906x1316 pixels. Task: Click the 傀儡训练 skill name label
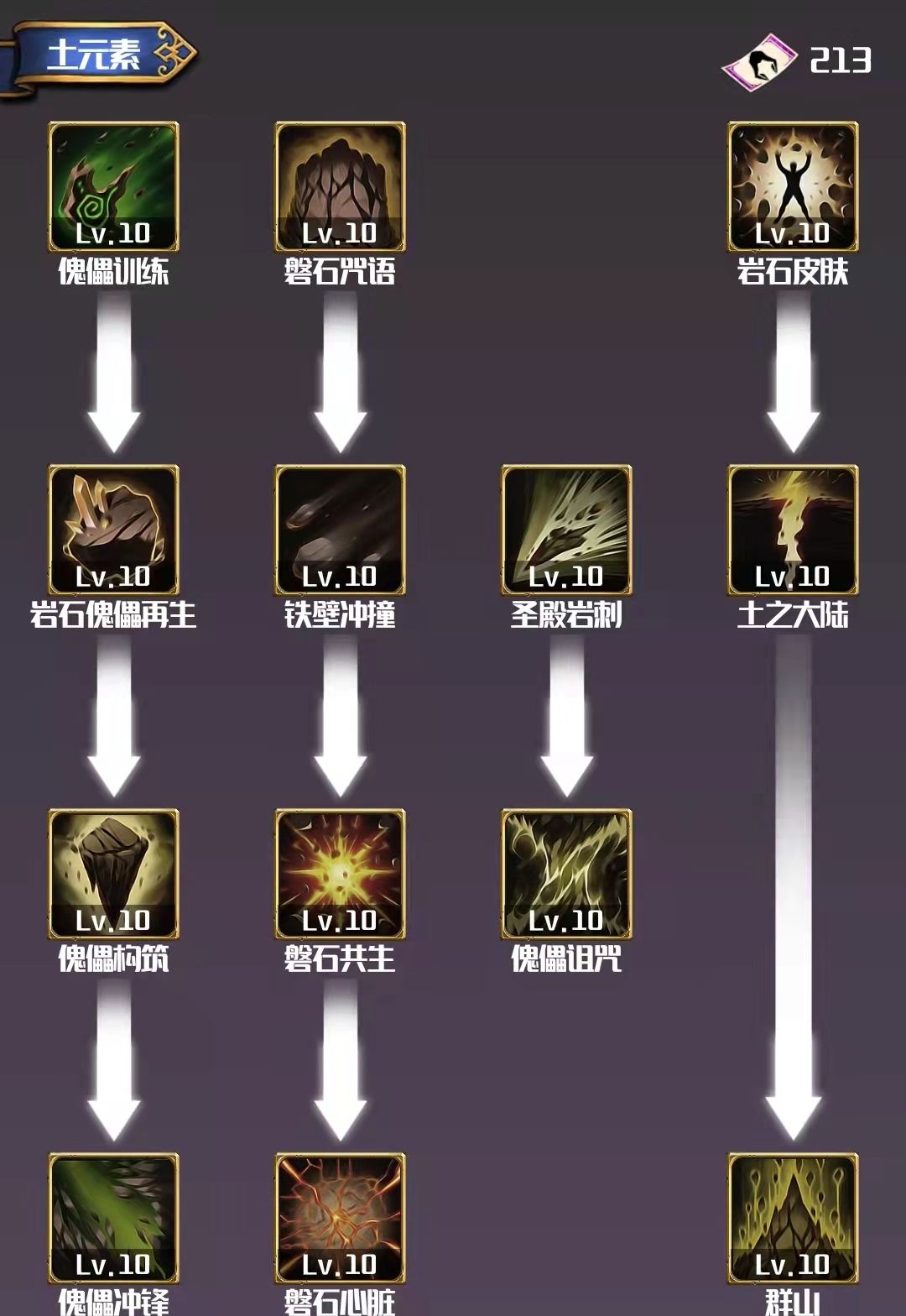(113, 272)
